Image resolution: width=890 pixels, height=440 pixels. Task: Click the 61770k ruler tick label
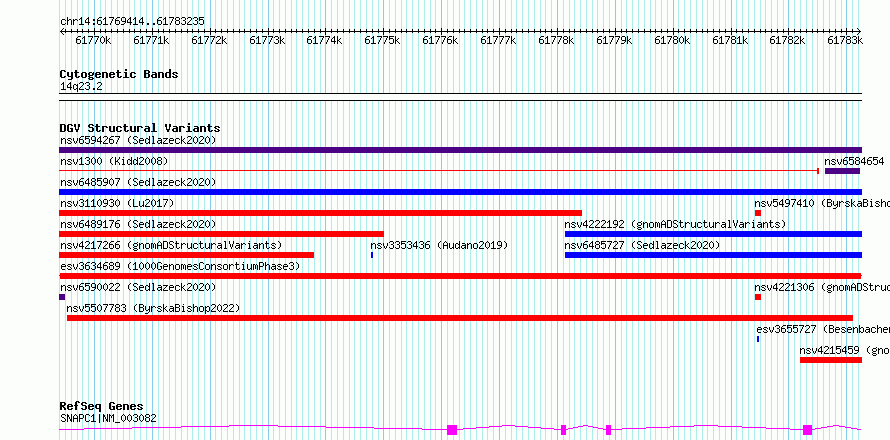pos(93,40)
